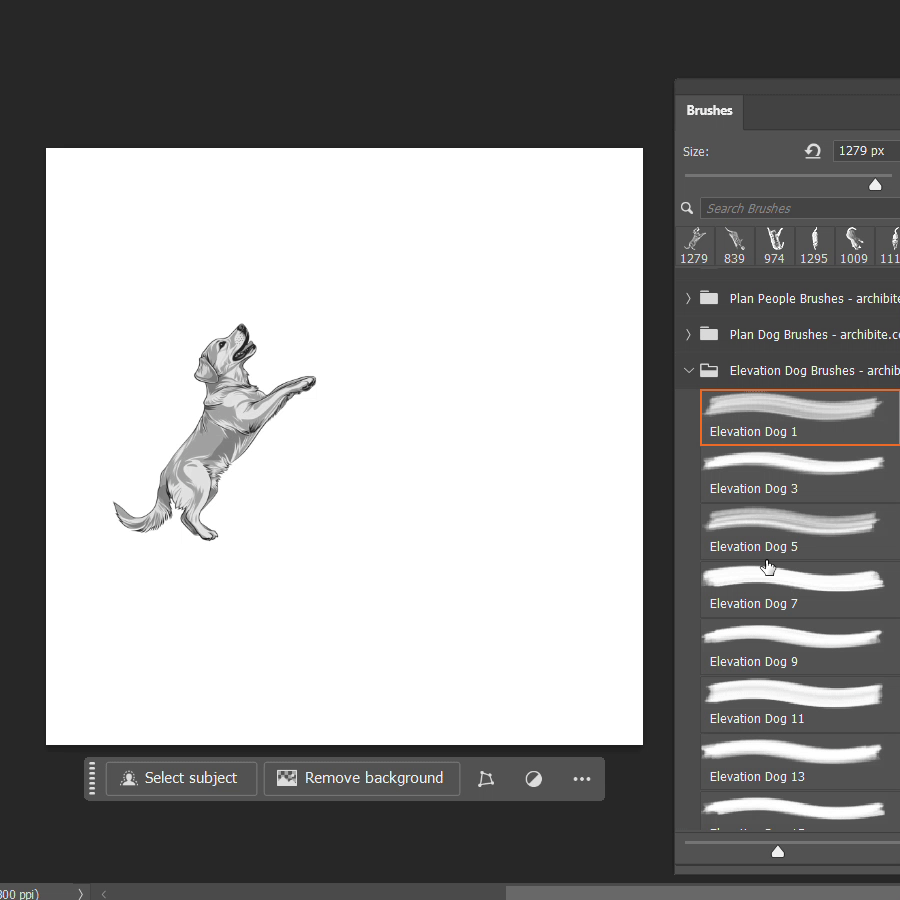
Task: Collapse the Elevation Dog Brushes folder
Action: coord(688,370)
